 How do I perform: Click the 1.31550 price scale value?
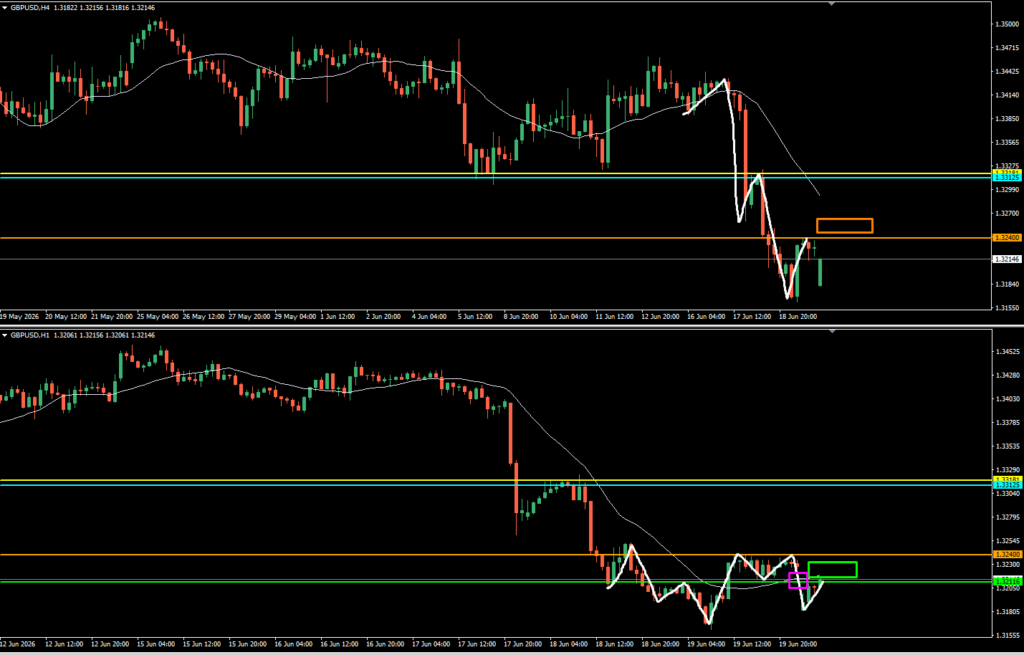coord(1006,308)
